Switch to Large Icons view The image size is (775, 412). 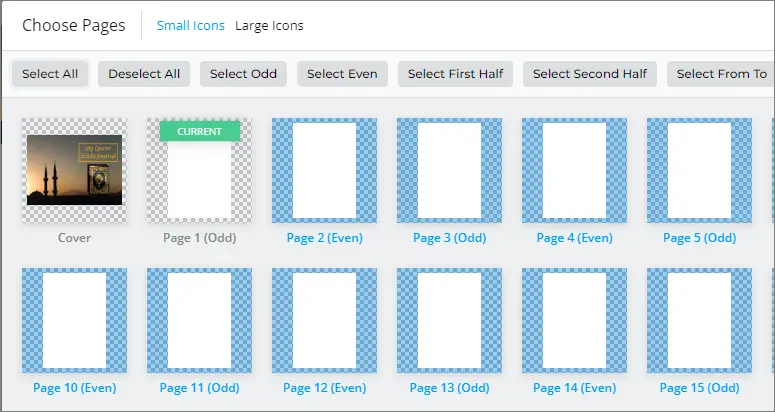pyautogui.click(x=269, y=26)
